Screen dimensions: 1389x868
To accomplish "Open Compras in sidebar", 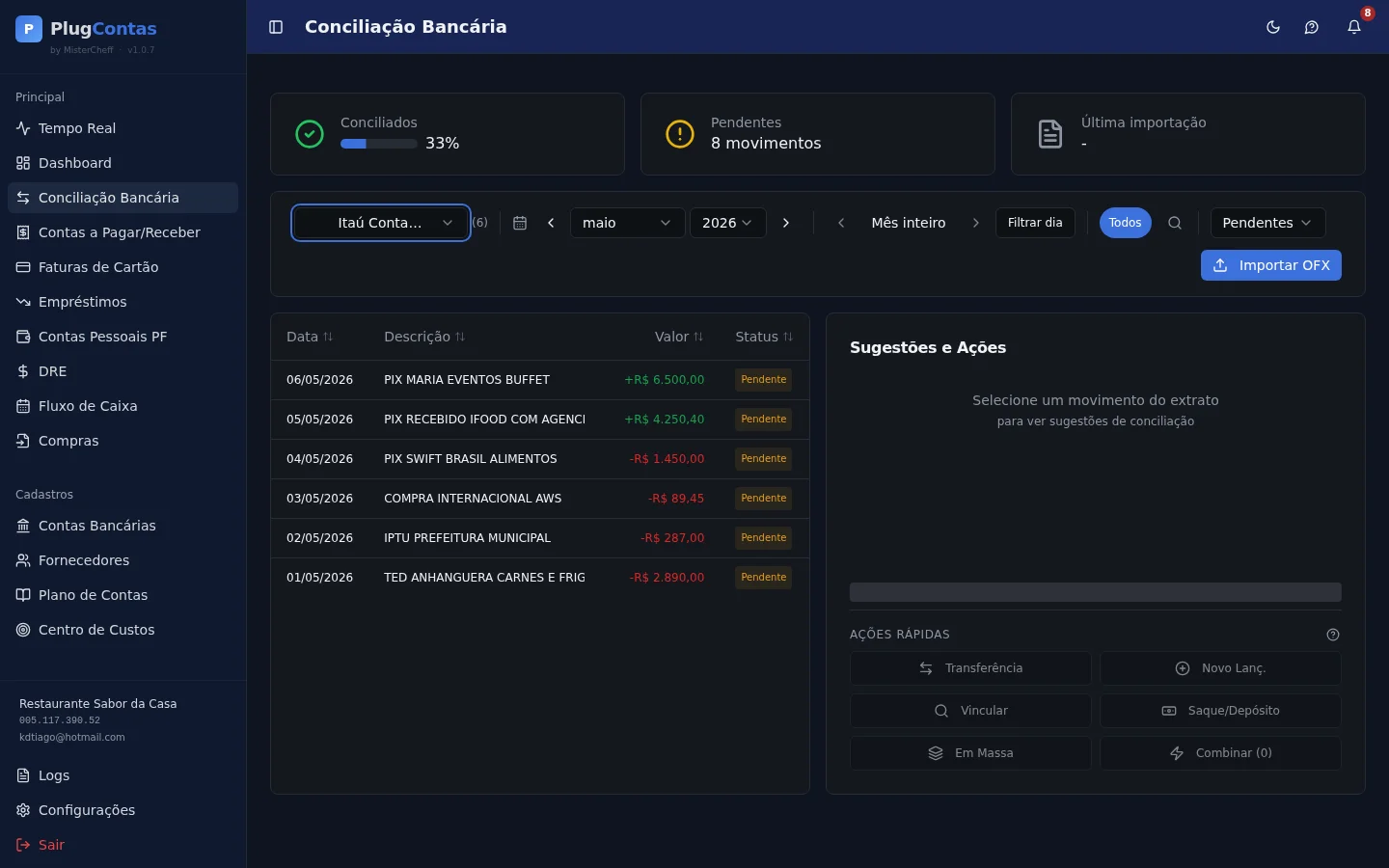I will click(x=123, y=441).
